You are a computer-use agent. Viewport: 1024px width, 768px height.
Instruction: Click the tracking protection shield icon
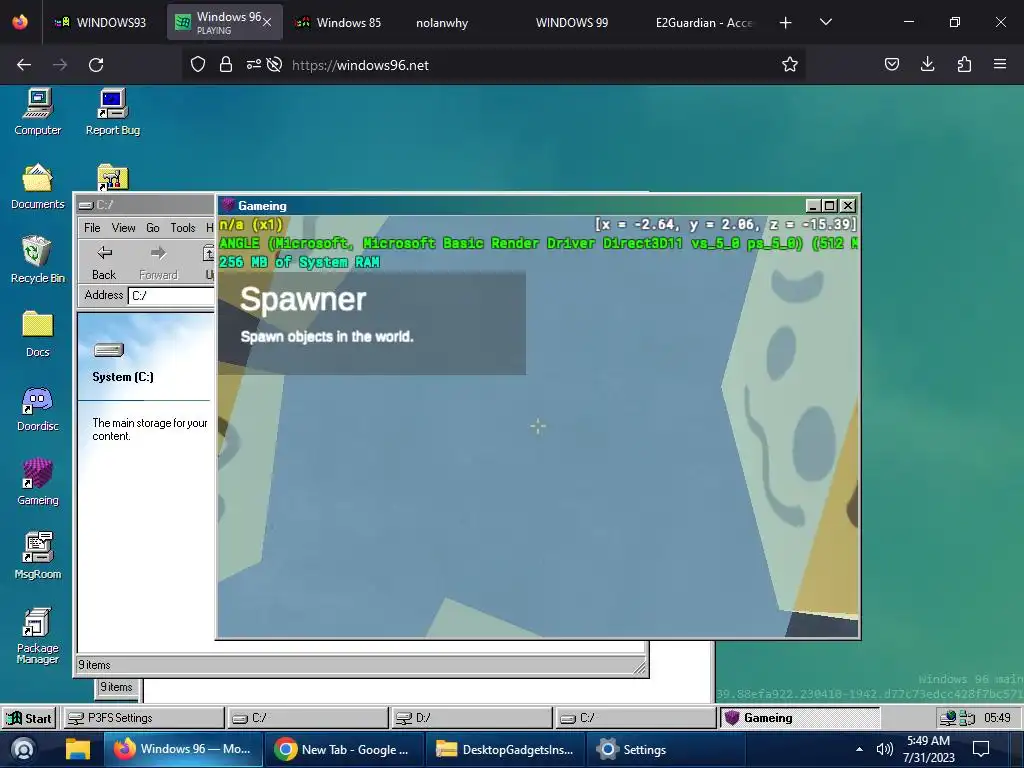pos(198,64)
